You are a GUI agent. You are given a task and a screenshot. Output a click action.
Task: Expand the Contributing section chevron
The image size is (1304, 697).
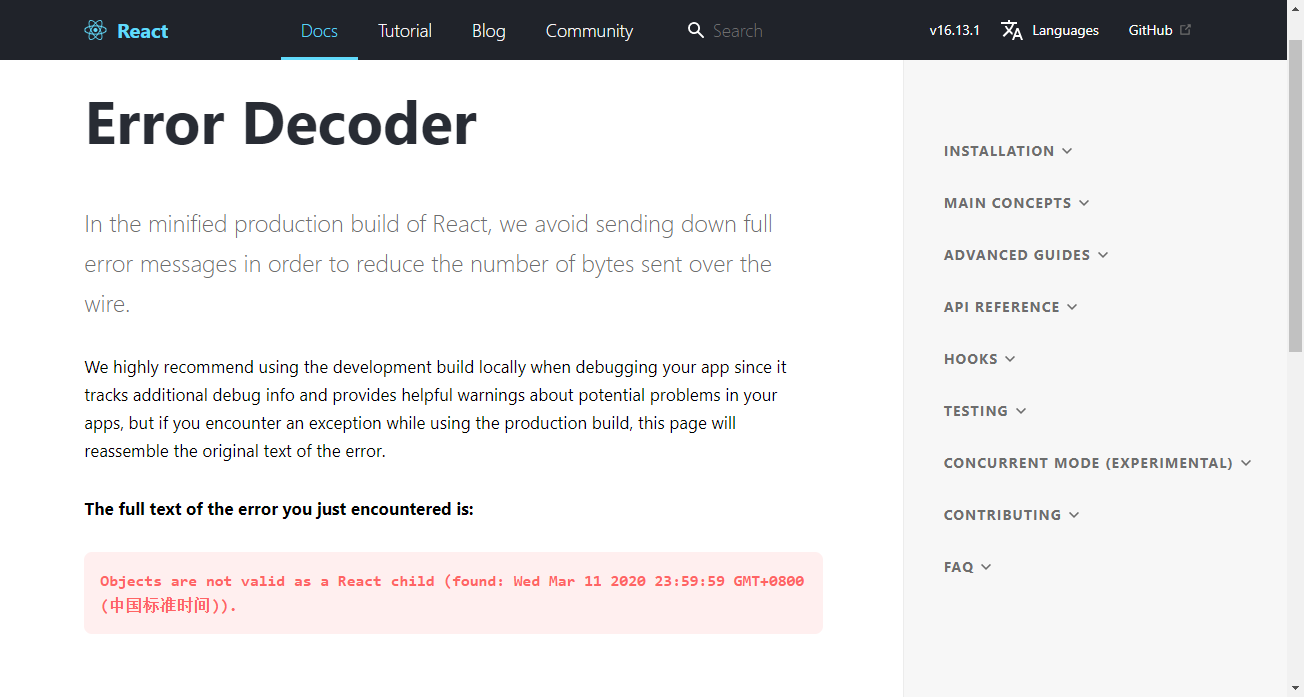click(x=1074, y=515)
